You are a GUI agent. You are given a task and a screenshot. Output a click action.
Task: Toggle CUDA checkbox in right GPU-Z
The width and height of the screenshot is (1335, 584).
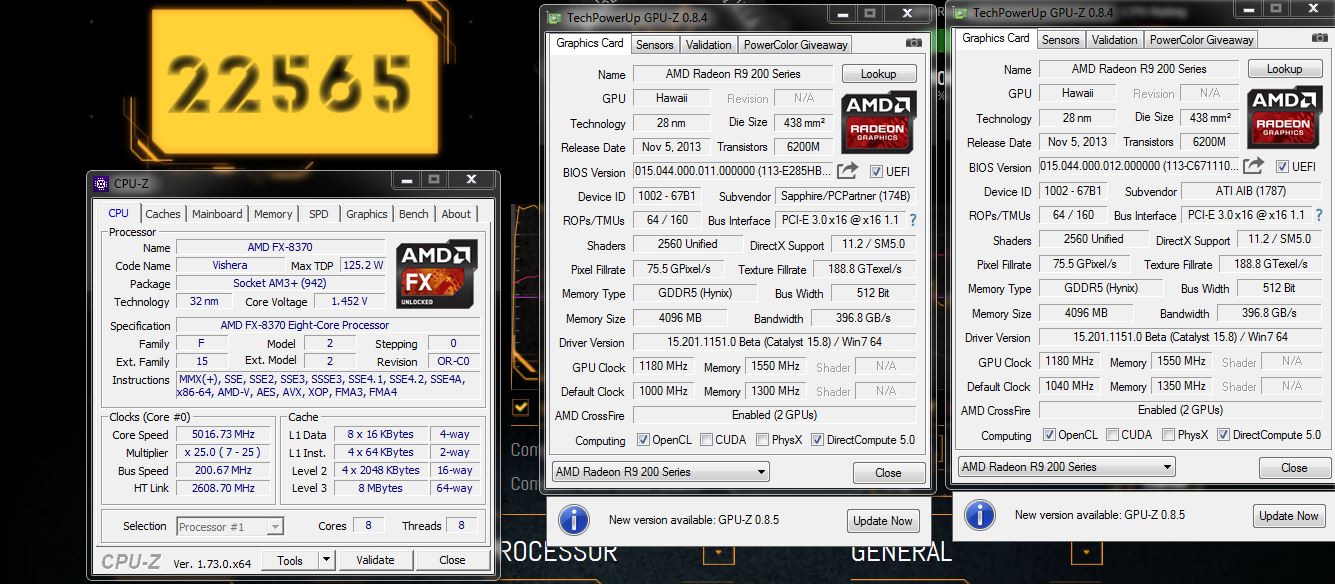click(1112, 435)
